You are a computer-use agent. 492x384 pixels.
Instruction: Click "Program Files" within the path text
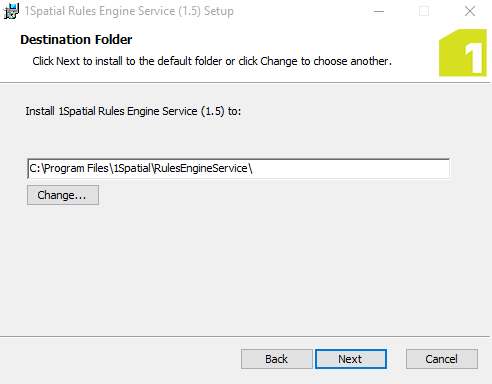click(x=76, y=168)
